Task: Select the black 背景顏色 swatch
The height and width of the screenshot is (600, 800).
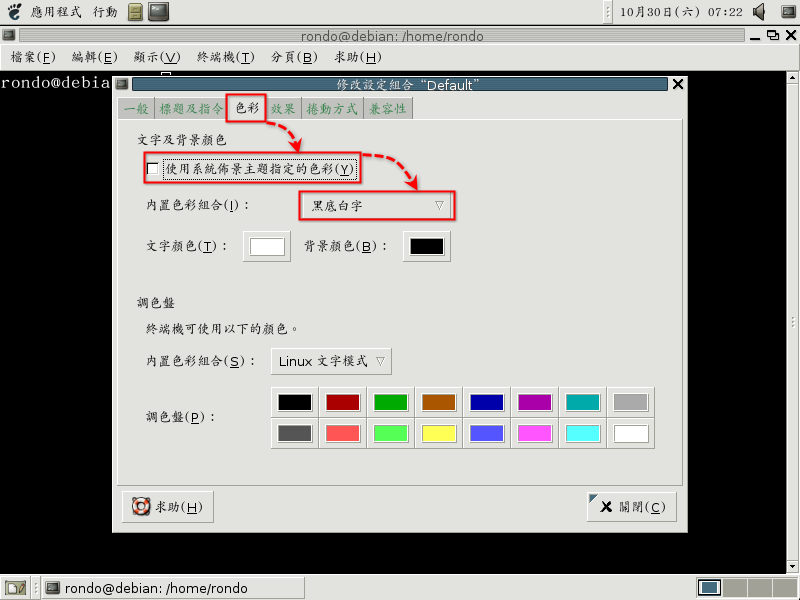Action: (x=426, y=247)
